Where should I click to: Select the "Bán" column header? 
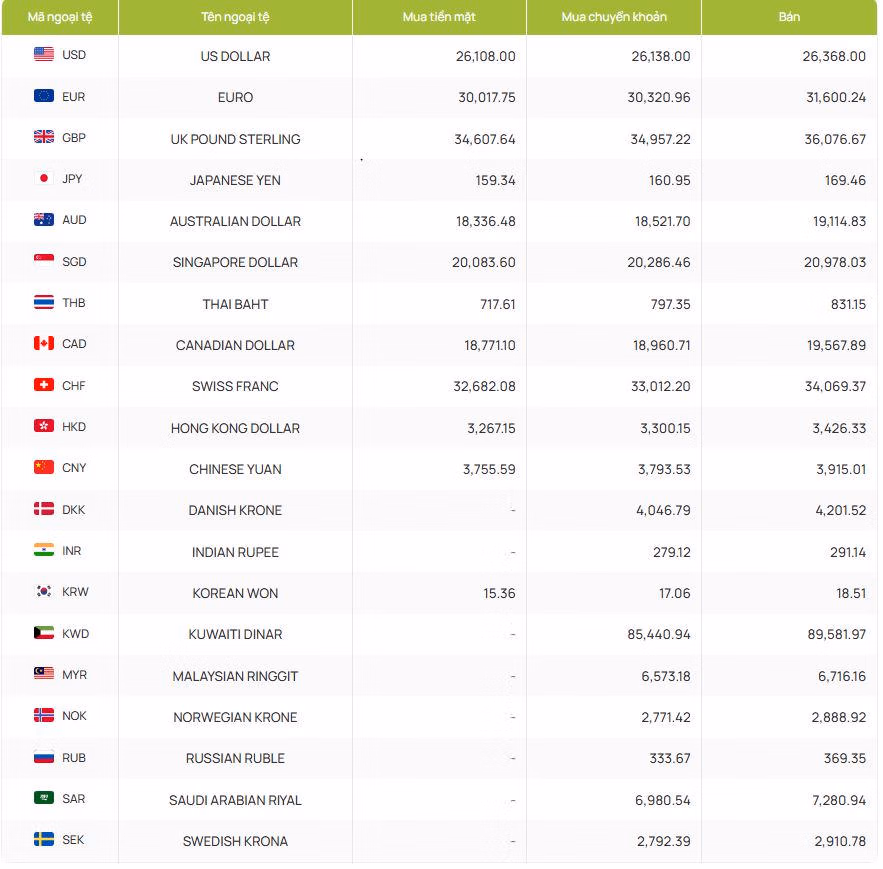tap(789, 17)
